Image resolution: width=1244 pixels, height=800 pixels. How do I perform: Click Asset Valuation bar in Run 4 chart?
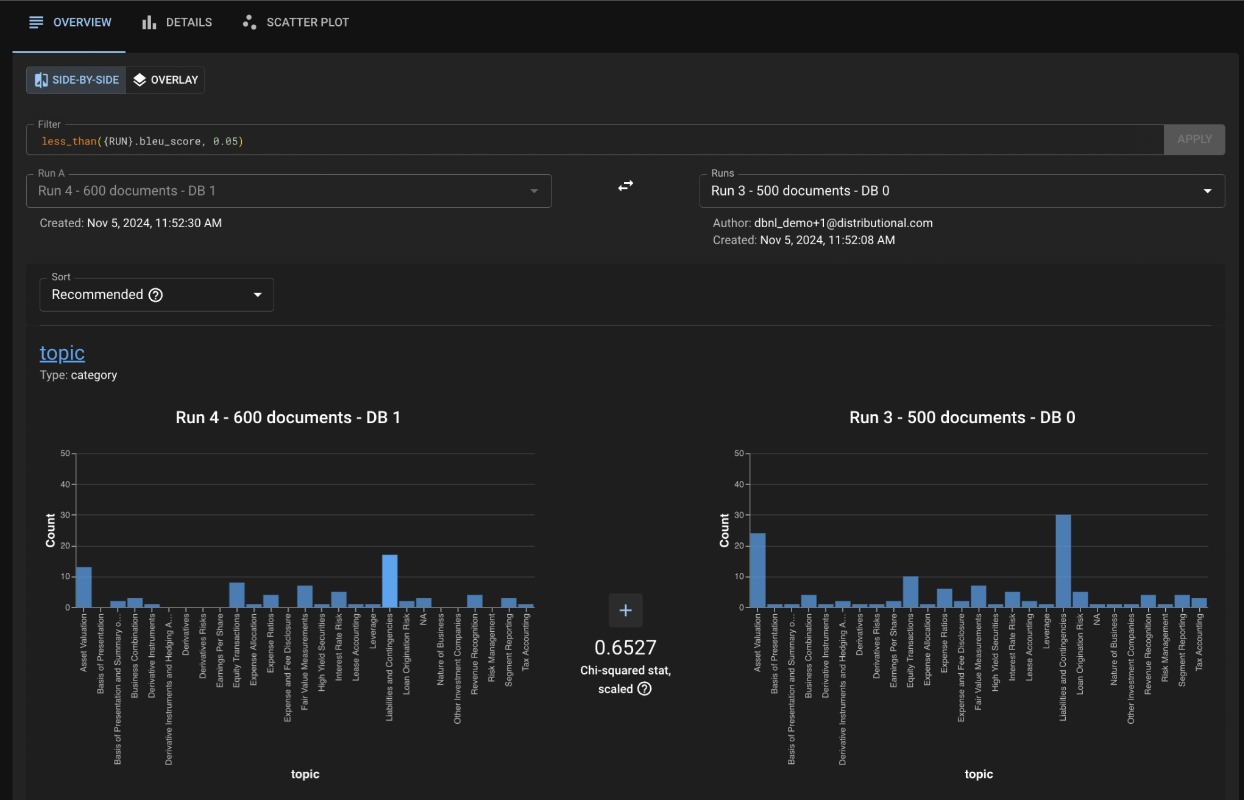pos(84,587)
